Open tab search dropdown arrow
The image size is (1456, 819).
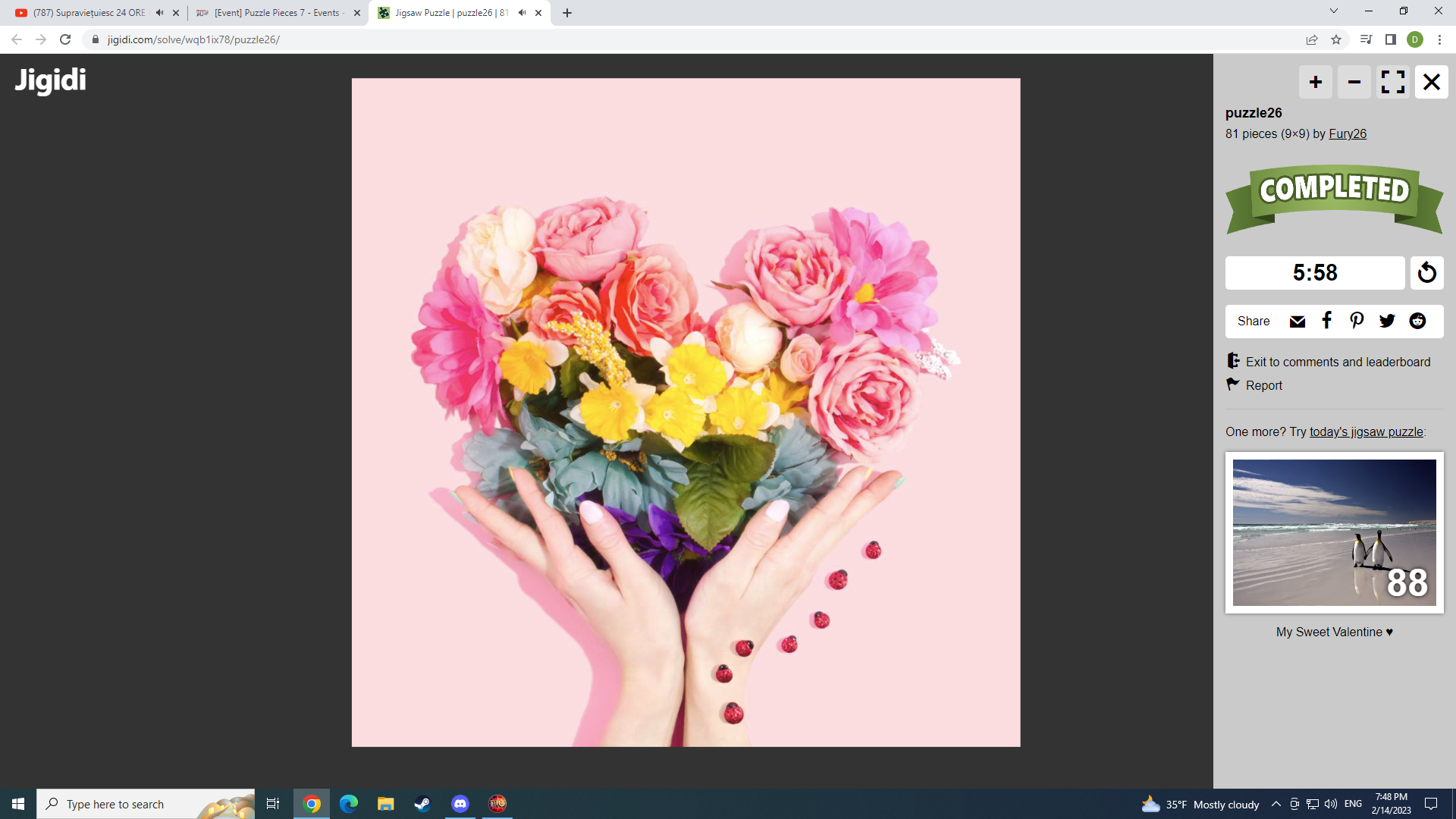pyautogui.click(x=1334, y=11)
